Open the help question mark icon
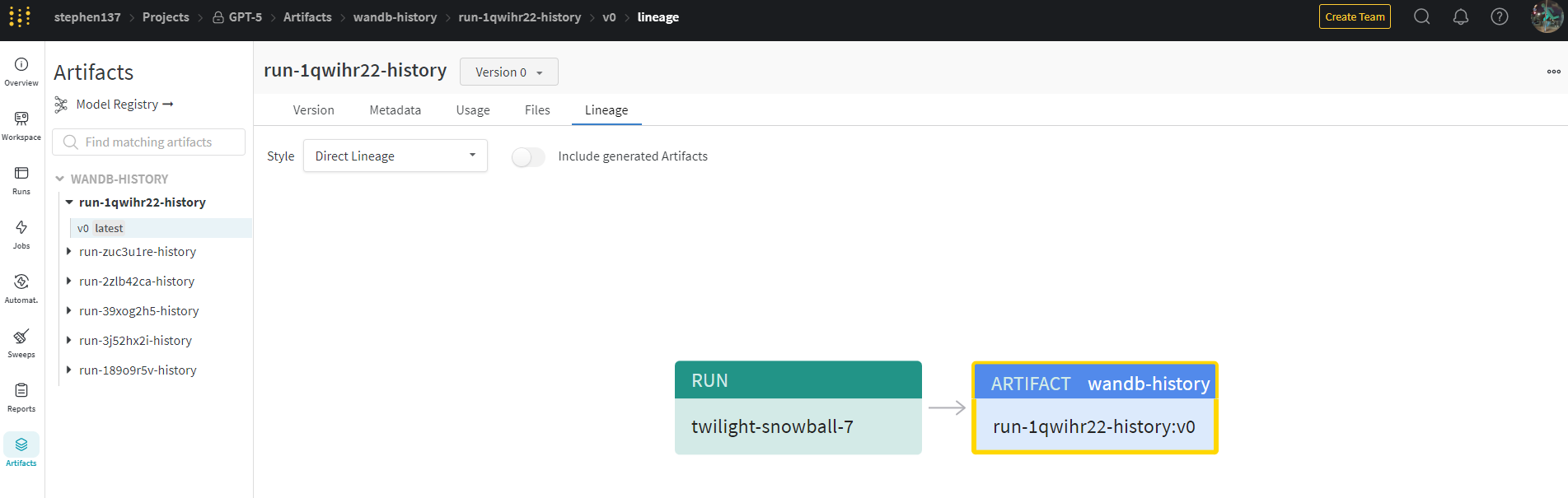 tap(1500, 16)
